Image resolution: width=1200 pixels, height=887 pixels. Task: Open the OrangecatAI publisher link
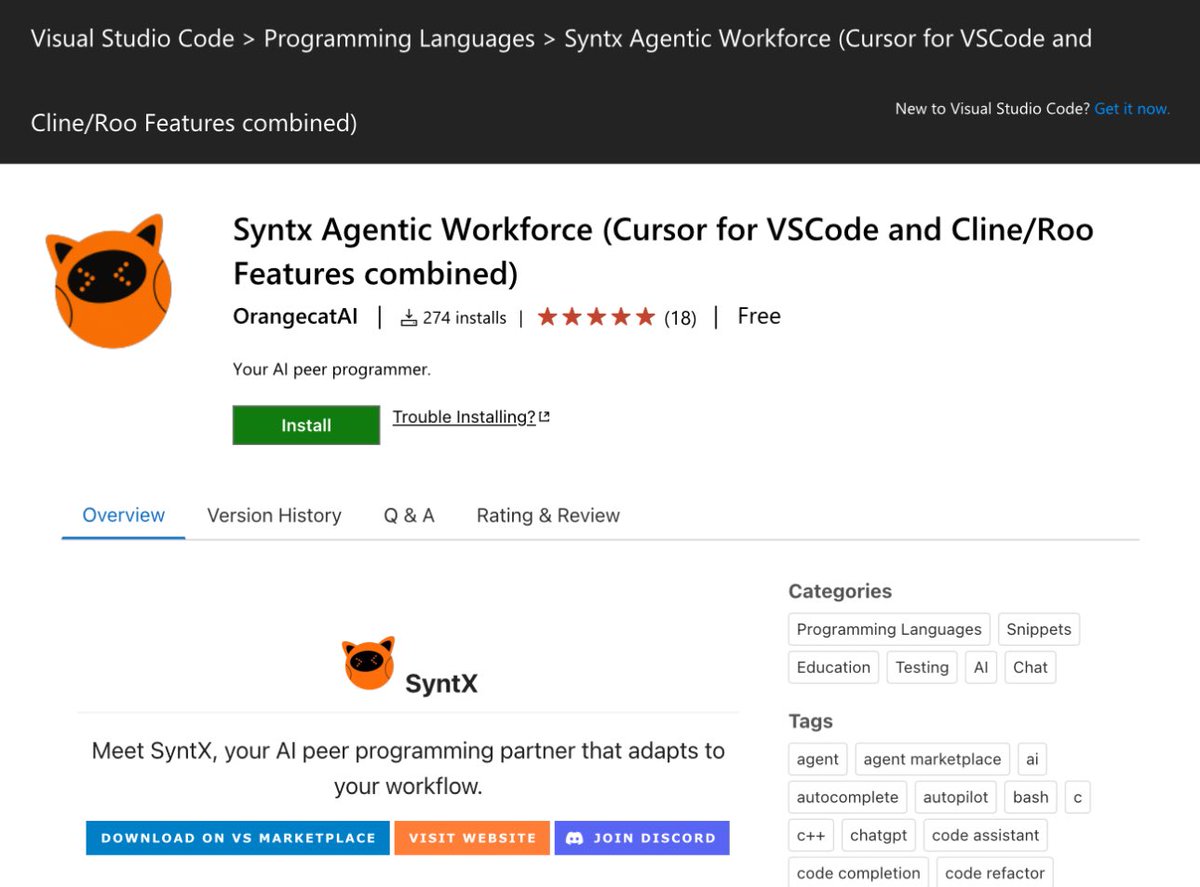click(295, 317)
